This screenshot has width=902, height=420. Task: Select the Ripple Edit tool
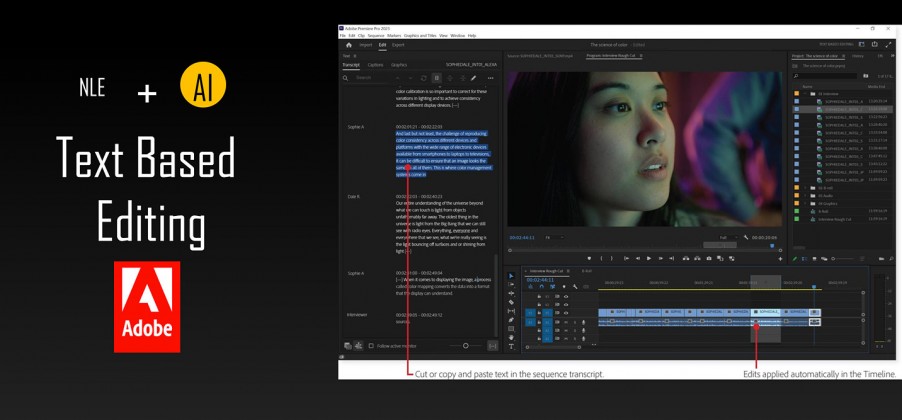[x=511, y=293]
